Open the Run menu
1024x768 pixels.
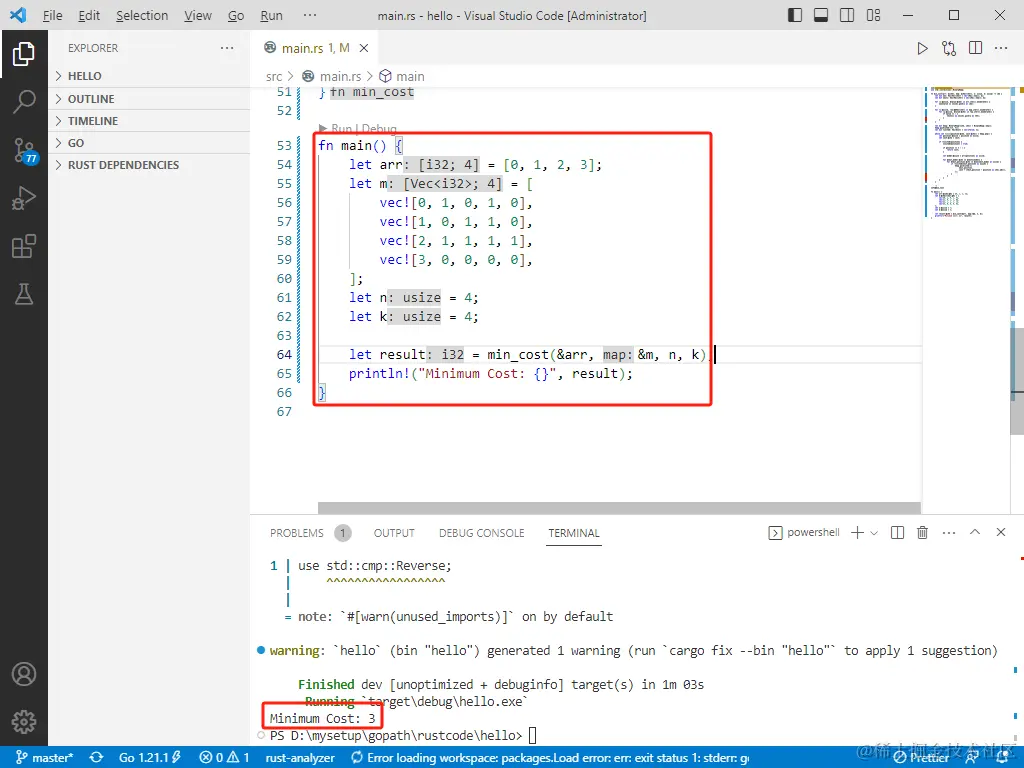pyautogui.click(x=271, y=15)
